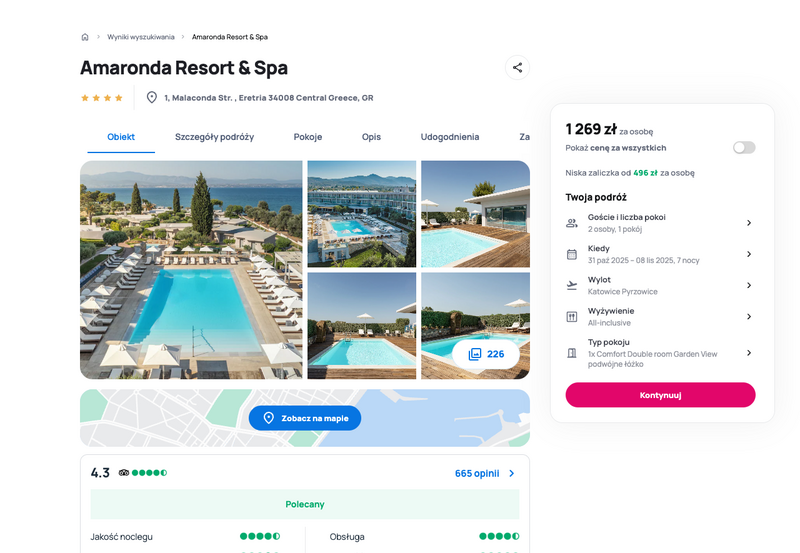Expand the Wylot Katowice Pyrzowice chevron
The width and height of the screenshot is (800, 553).
749,285
